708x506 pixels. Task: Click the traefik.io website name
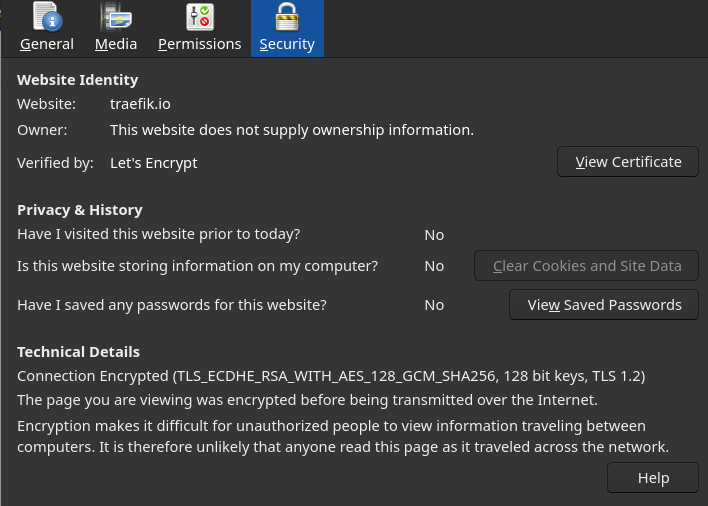tap(140, 104)
